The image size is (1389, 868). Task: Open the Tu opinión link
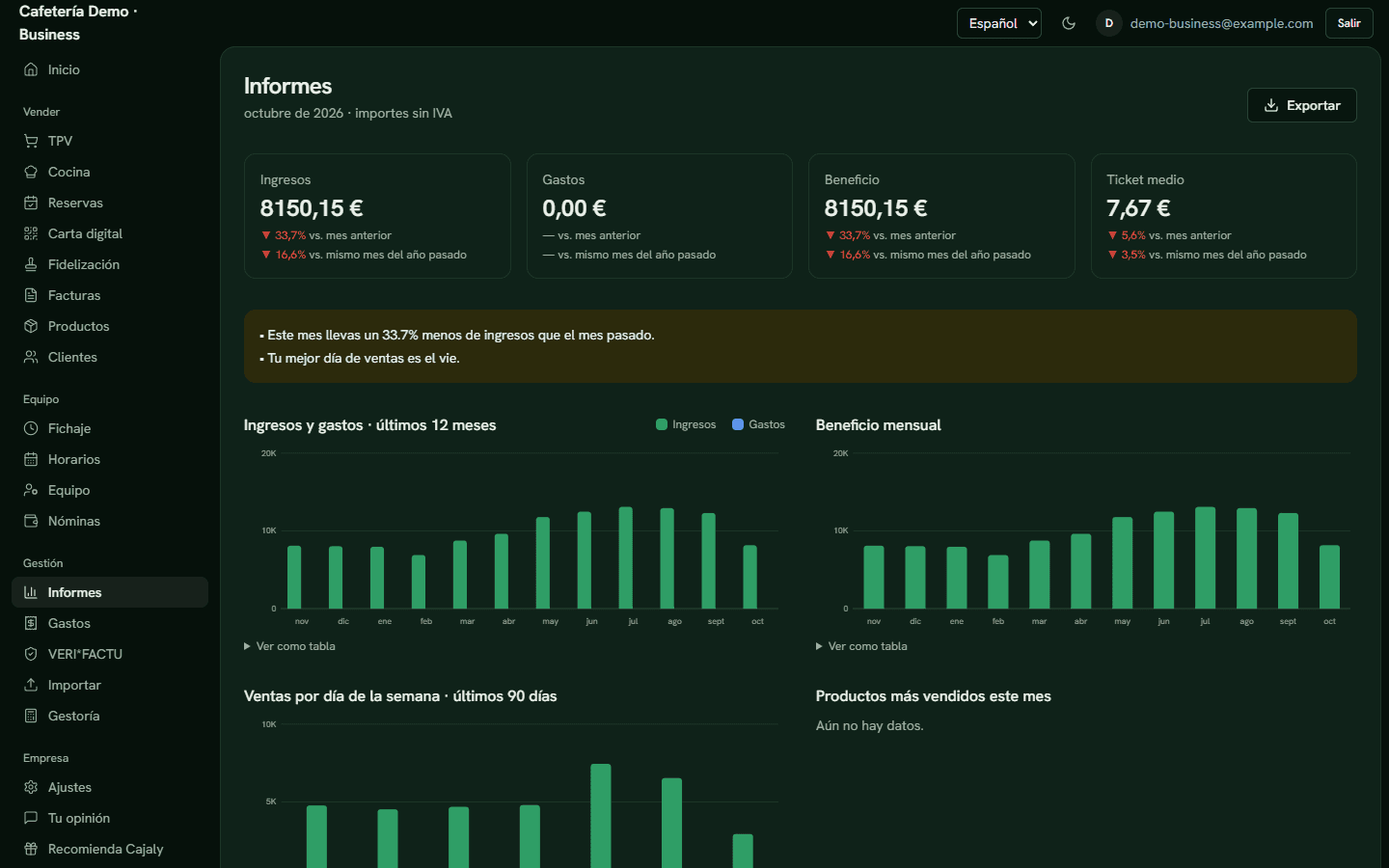(110, 818)
